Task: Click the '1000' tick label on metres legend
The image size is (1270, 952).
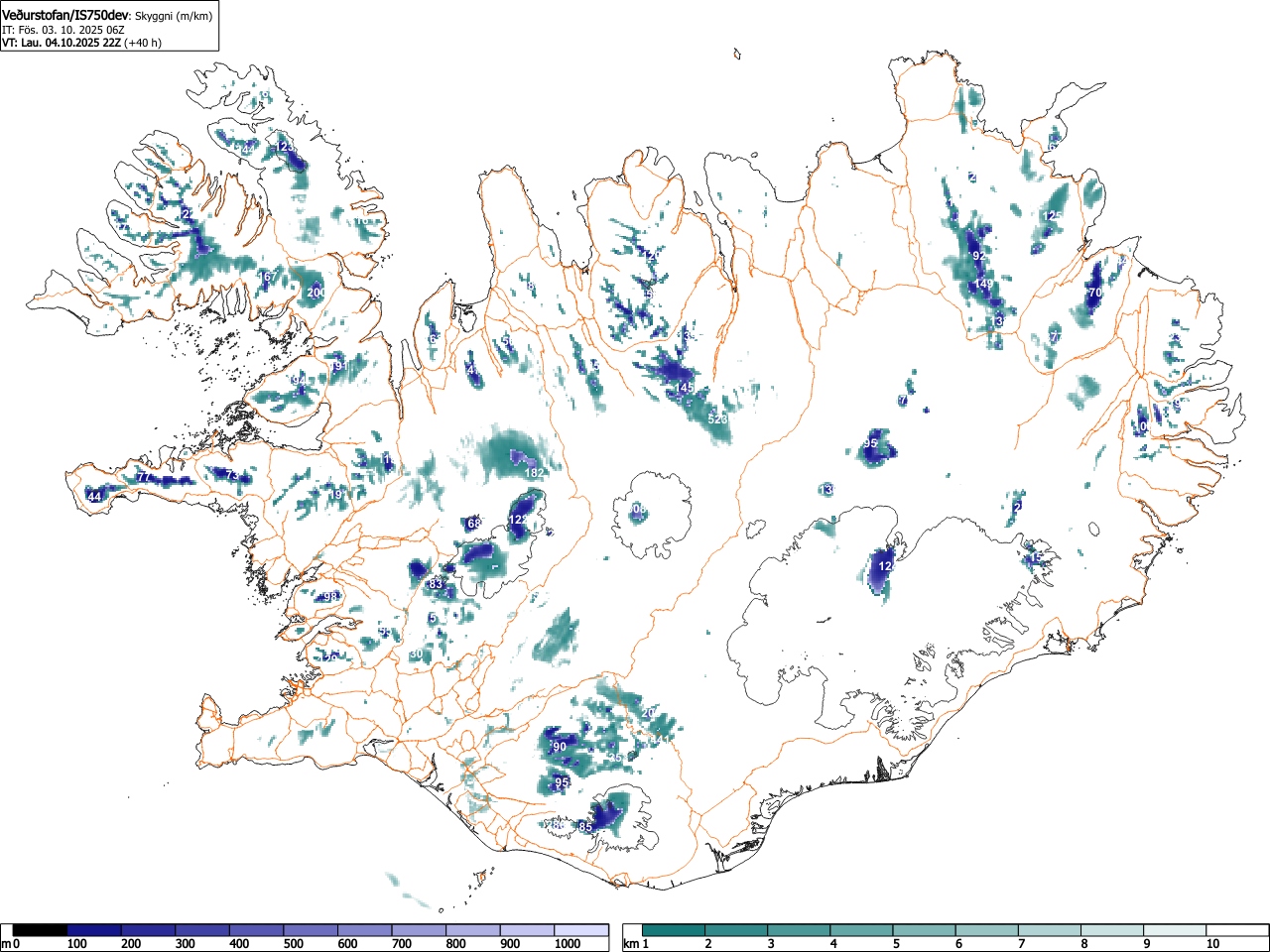Action: click(567, 944)
